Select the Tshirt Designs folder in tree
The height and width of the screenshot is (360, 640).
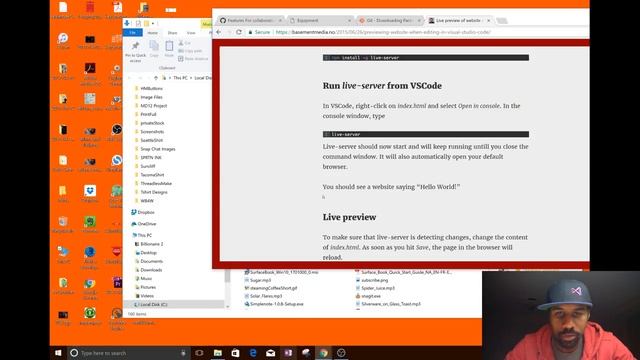coord(153,192)
